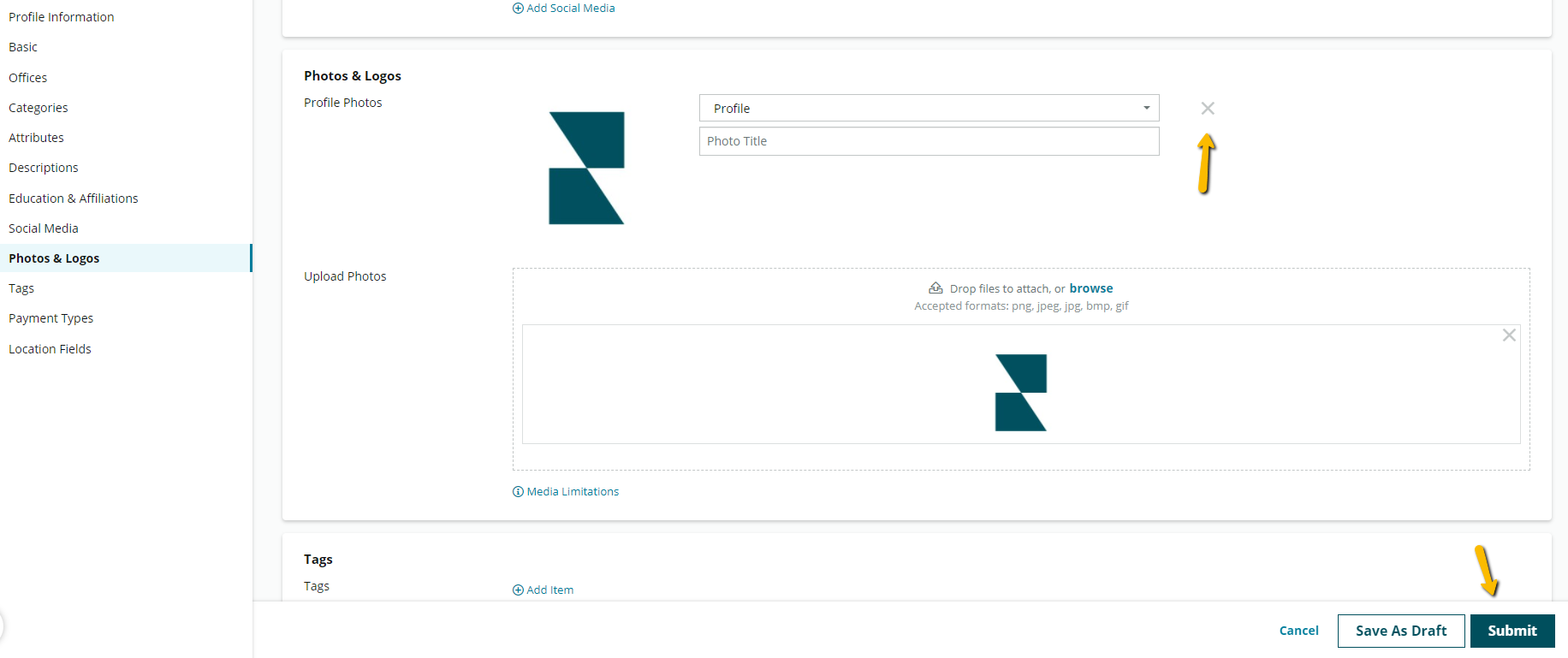
Task: Delete the uploaded photo preview in dropzone
Action: (1508, 335)
